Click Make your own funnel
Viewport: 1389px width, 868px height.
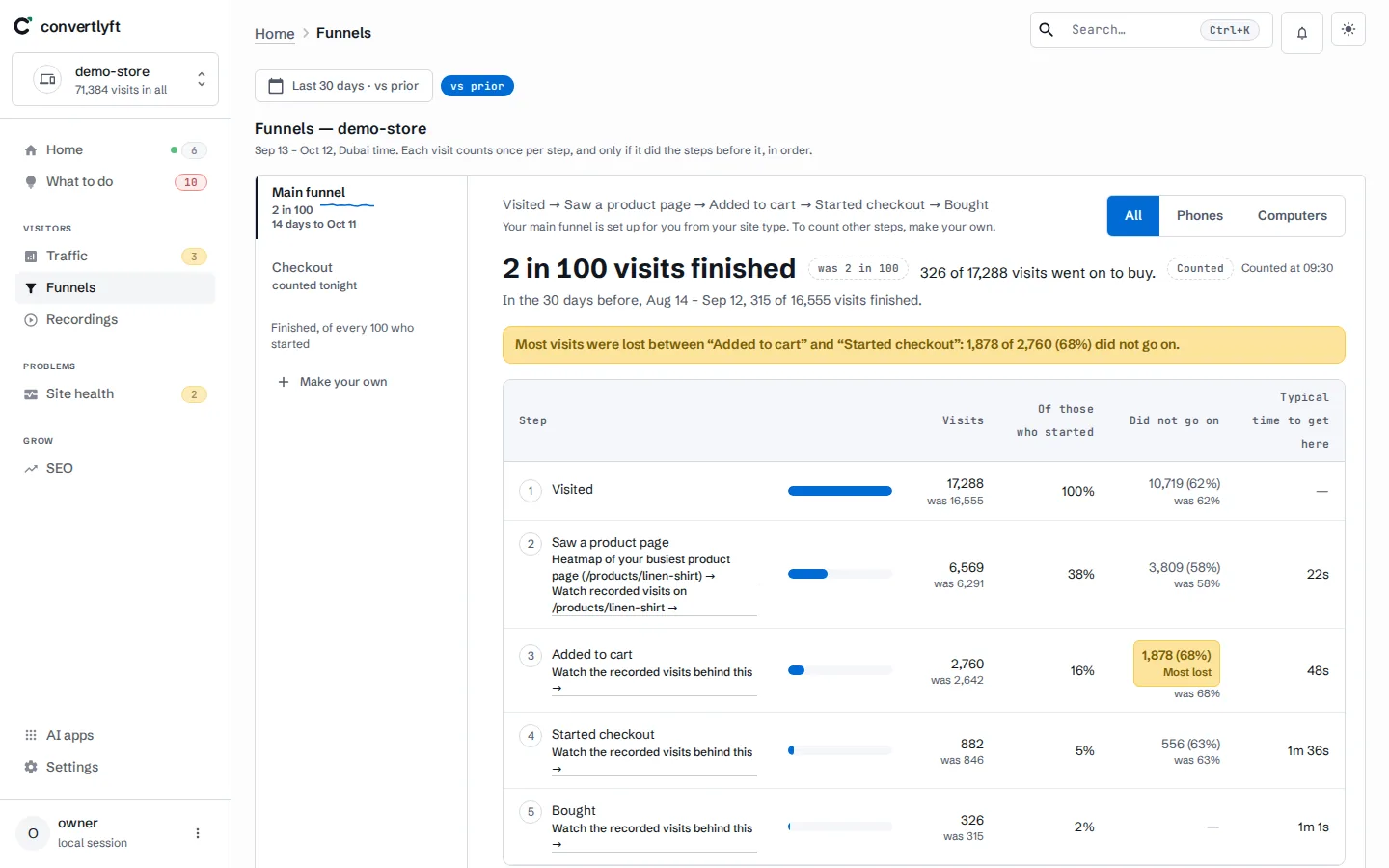pyautogui.click(x=333, y=382)
